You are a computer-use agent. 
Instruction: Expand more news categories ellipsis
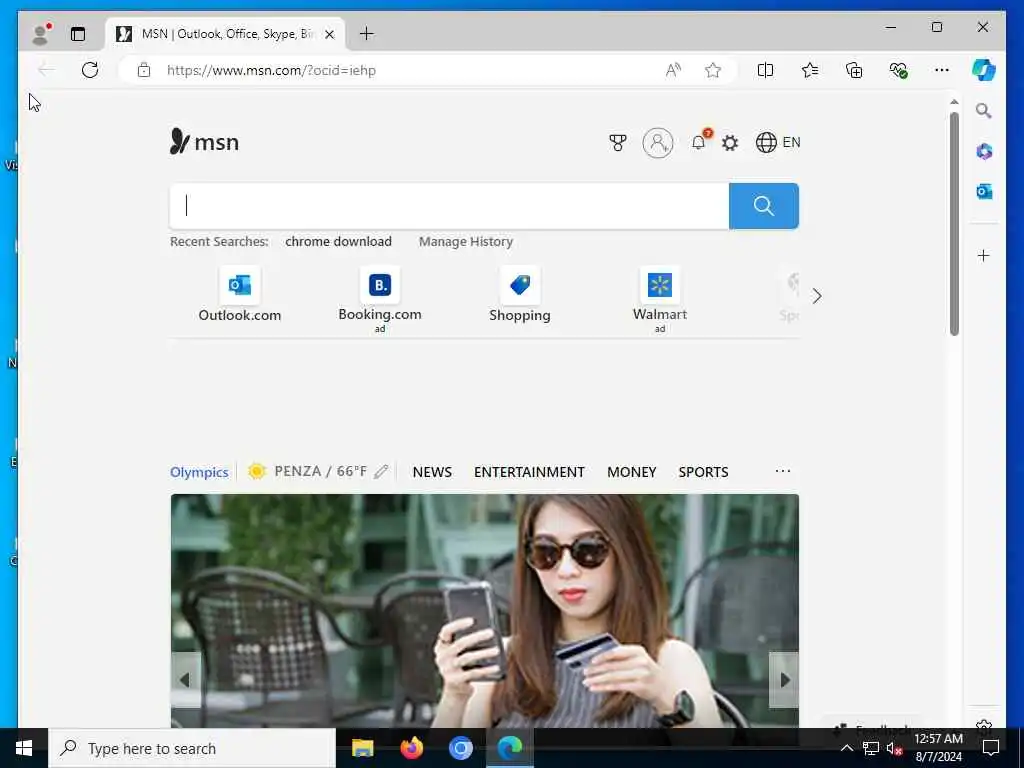(x=783, y=471)
